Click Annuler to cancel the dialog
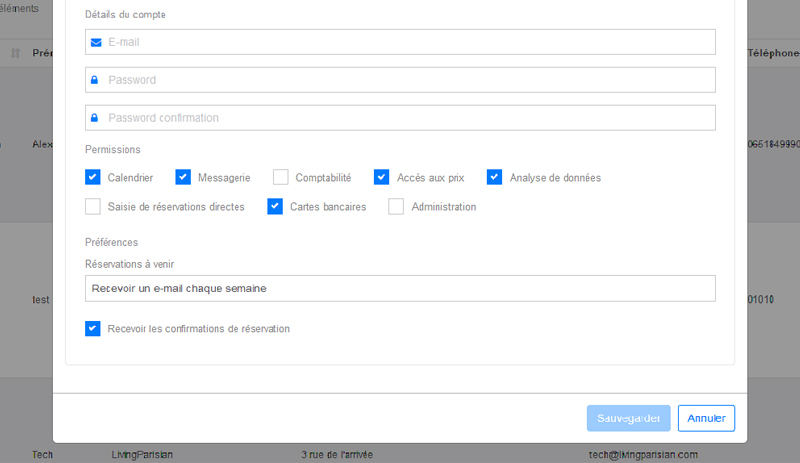Screen dimensions: 800x463 [x=706, y=418]
